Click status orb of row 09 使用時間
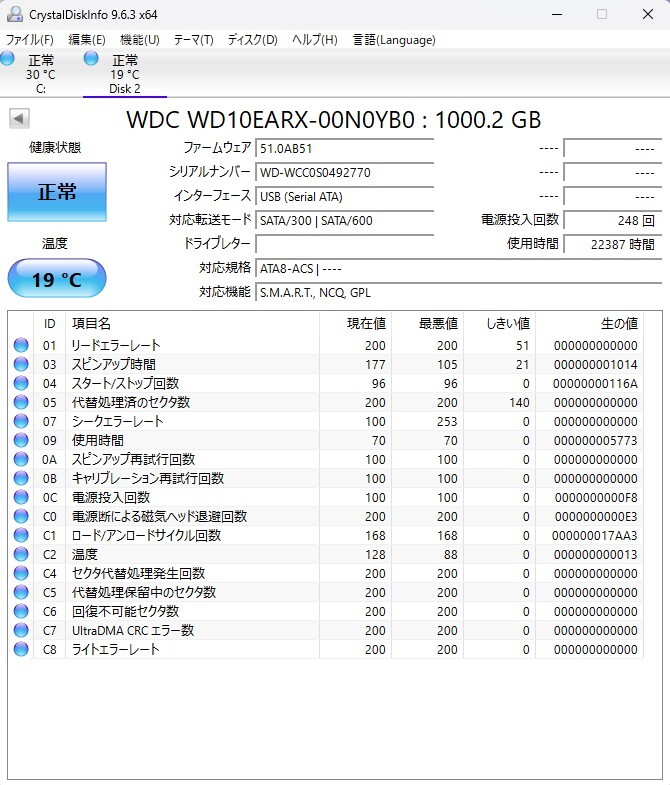The image size is (670, 785). tap(21, 440)
